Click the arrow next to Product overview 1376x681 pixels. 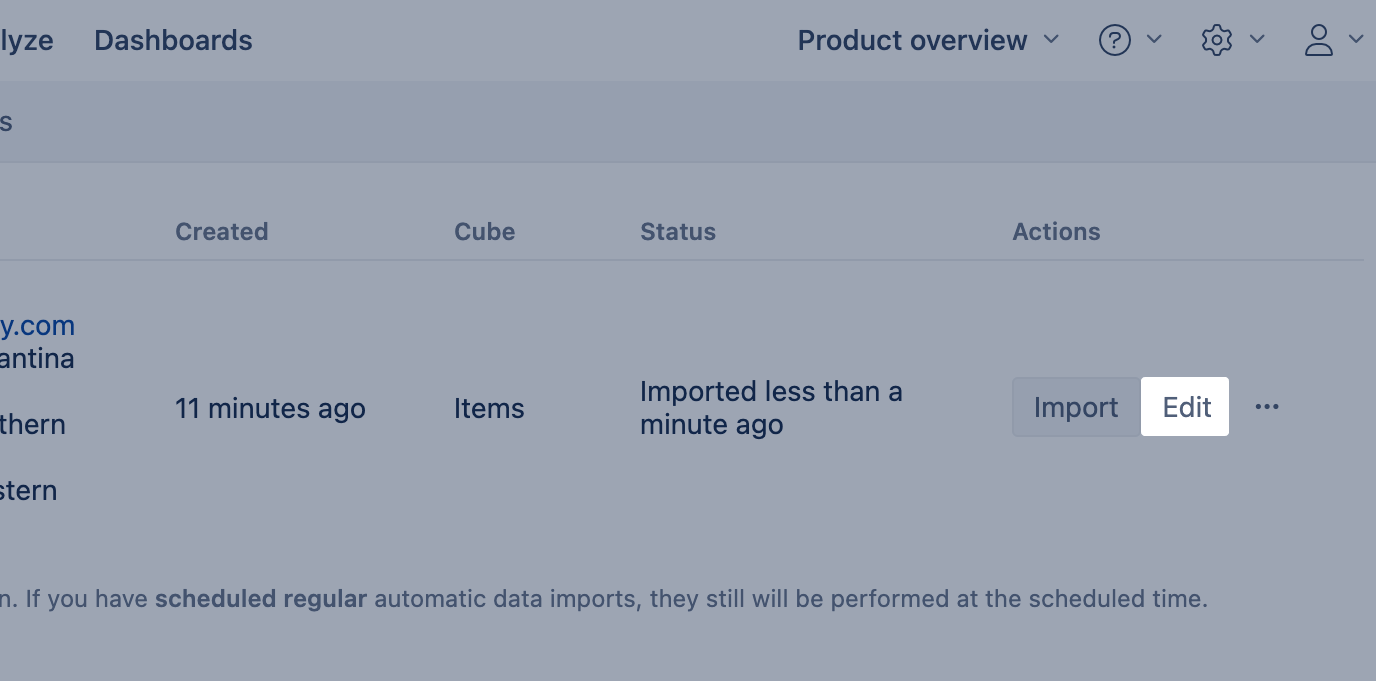[x=1051, y=39]
